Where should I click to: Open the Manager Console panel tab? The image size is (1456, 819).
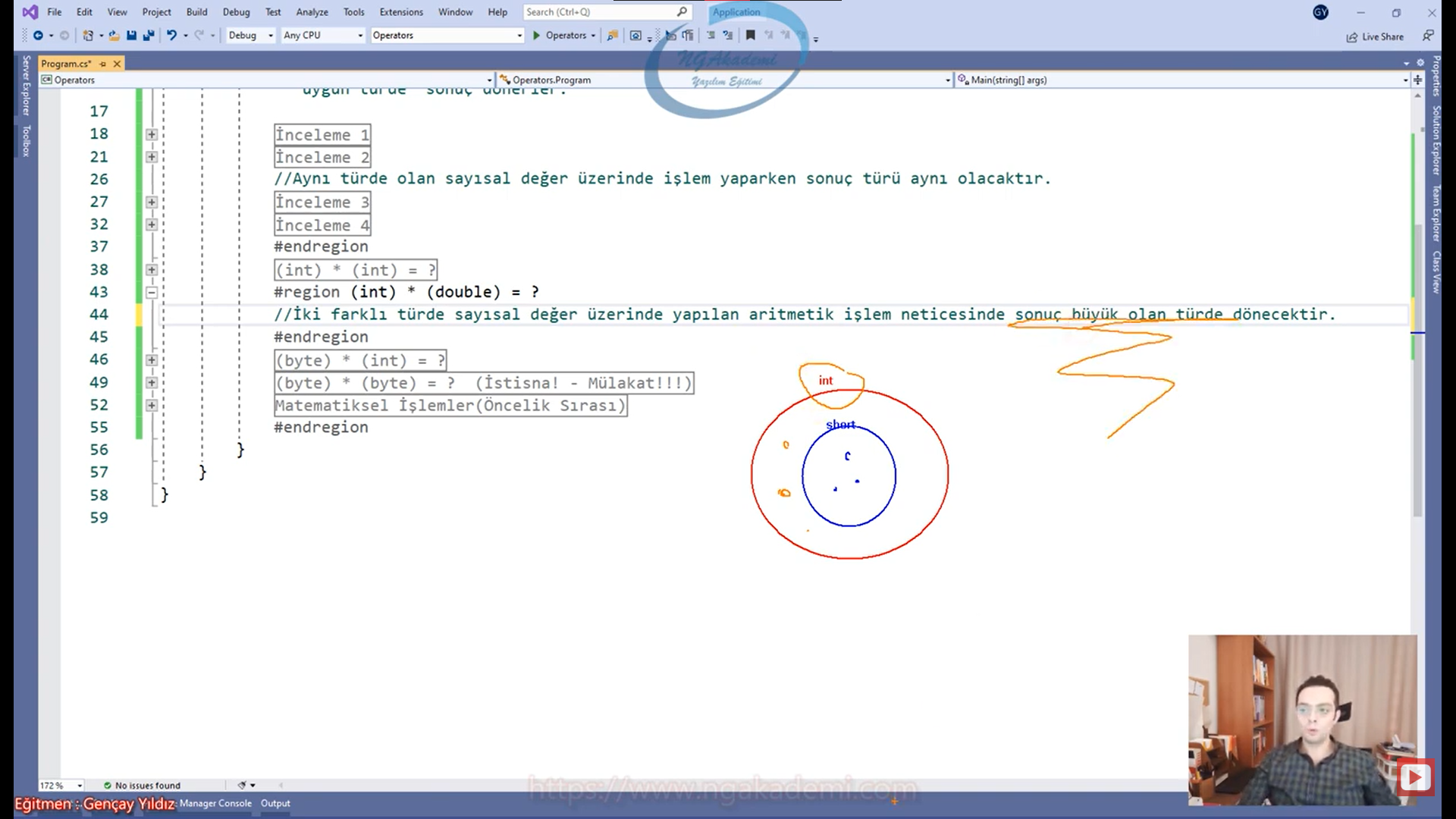215,803
